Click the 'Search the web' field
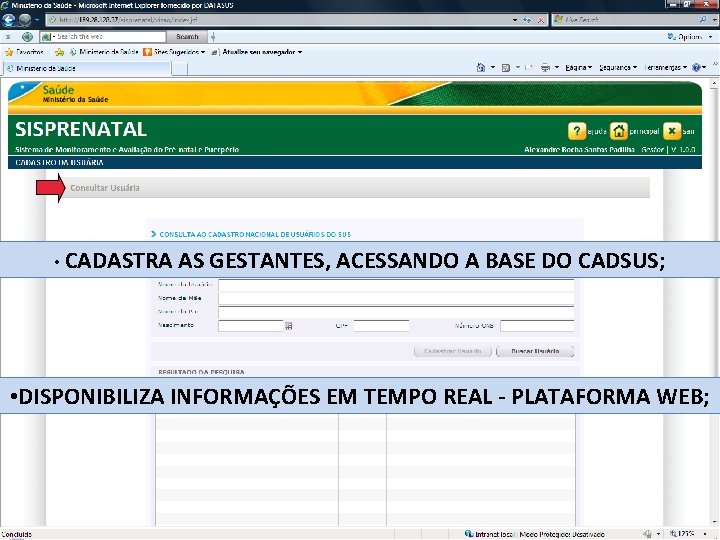 click(110, 36)
